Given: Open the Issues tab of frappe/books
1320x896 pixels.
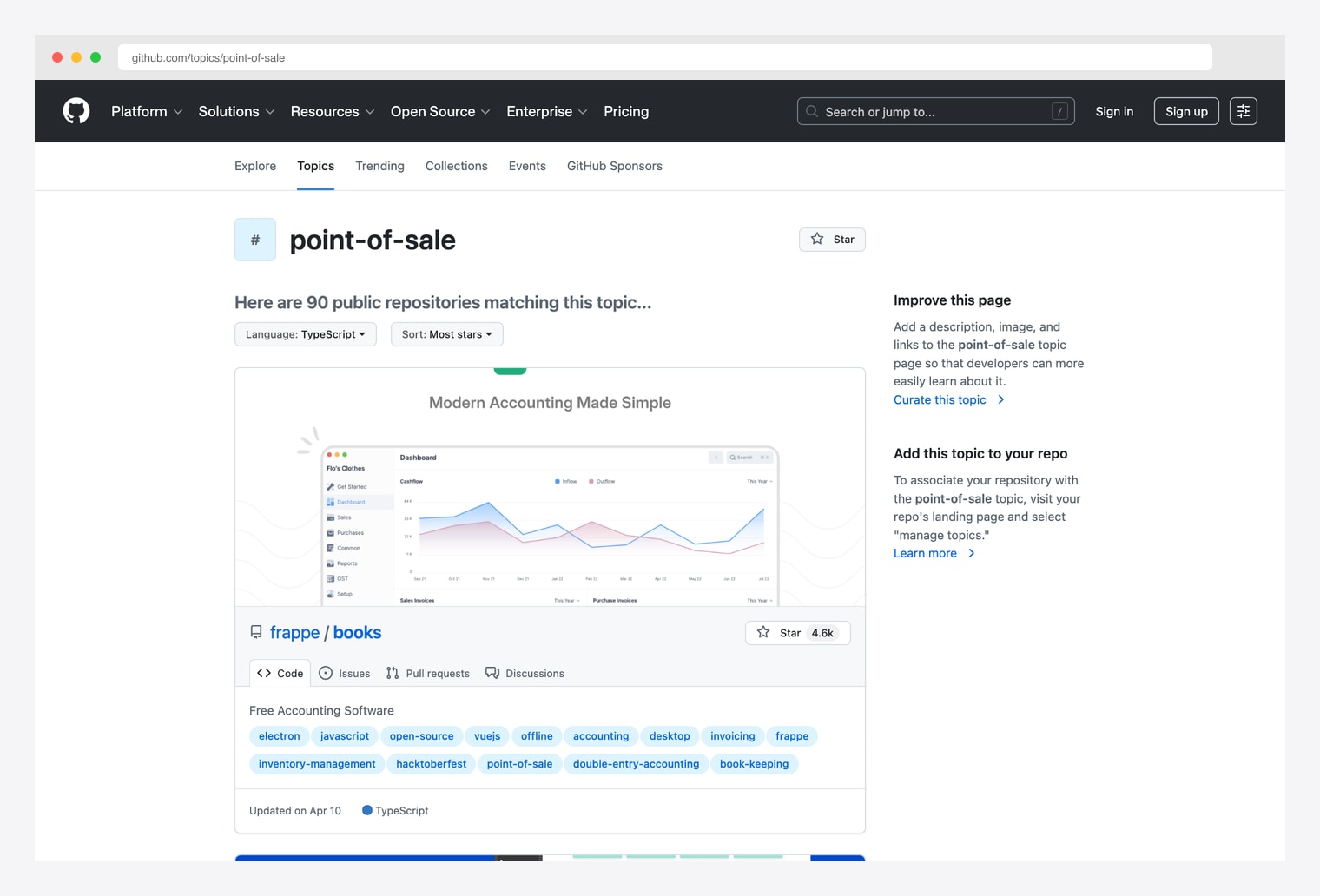Looking at the screenshot, I should pos(345,673).
